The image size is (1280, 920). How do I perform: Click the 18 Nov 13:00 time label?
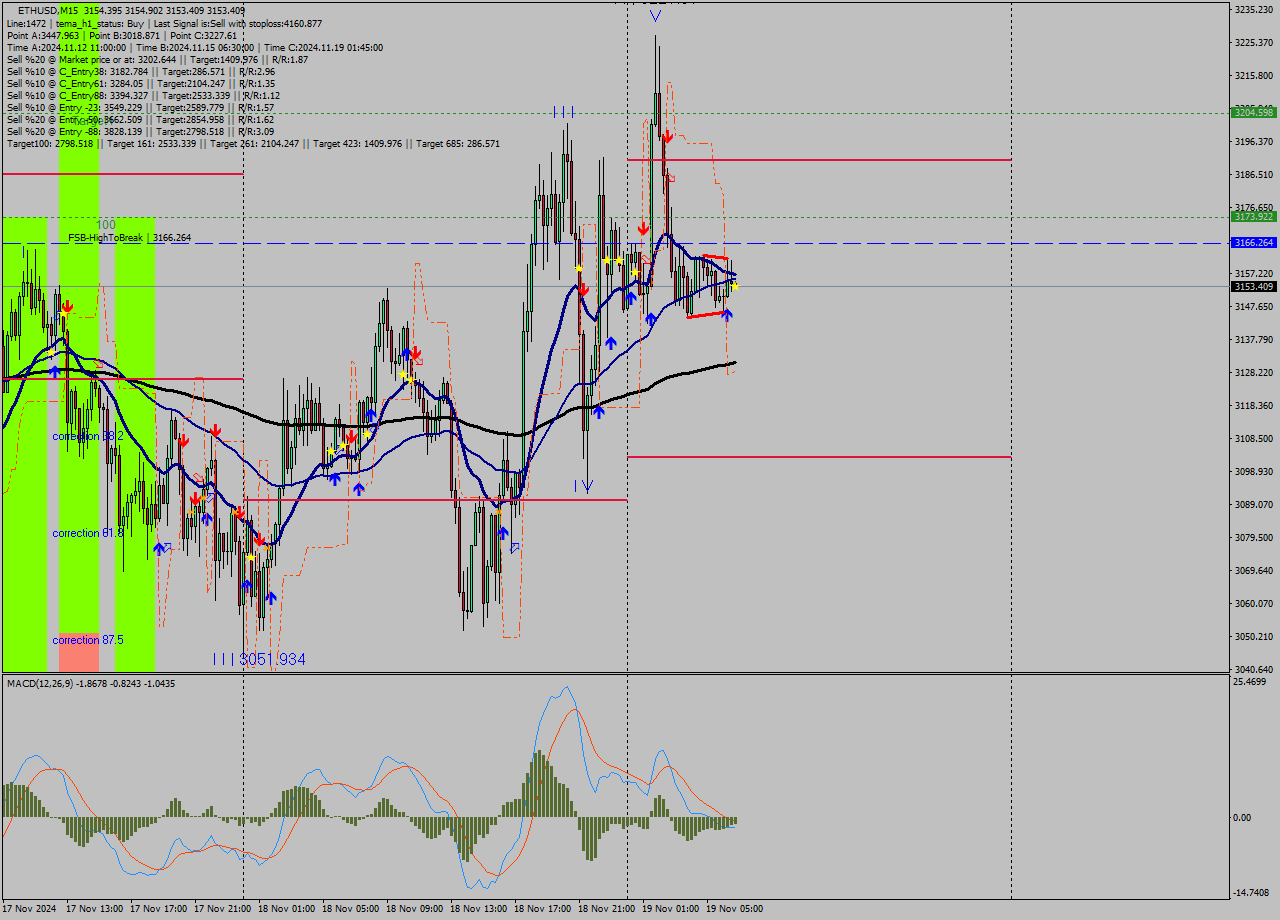click(x=478, y=909)
